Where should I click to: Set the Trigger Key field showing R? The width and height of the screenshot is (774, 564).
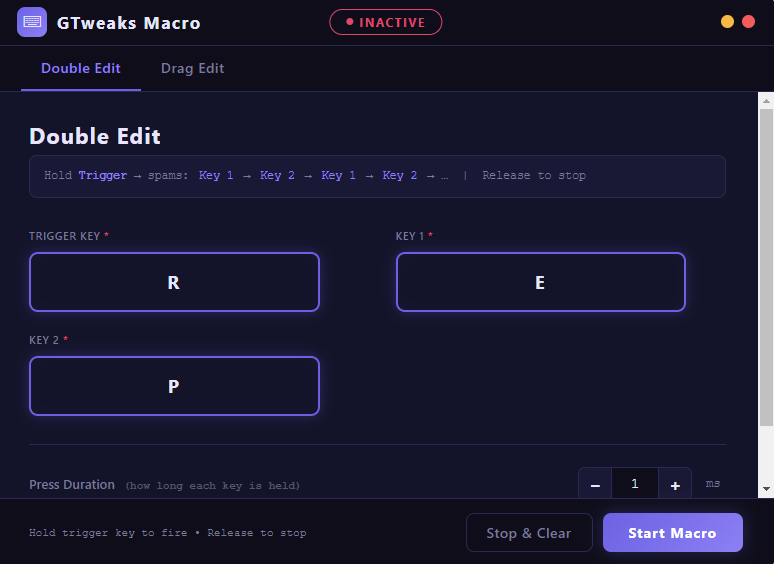(x=174, y=282)
